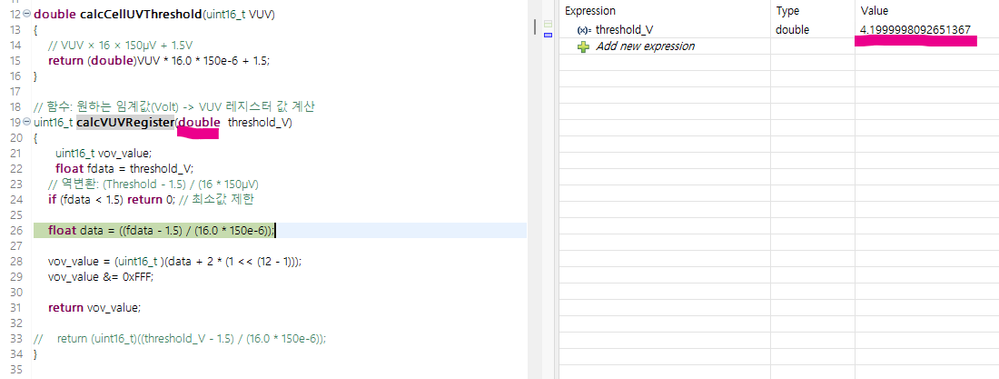Click the calcVUVRegister function name
Image resolution: width=999 pixels, height=379 pixels.
[x=125, y=122]
